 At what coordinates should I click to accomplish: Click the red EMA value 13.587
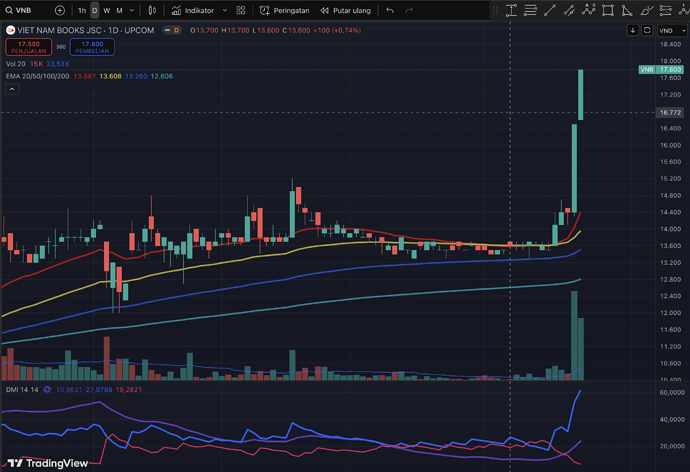pos(84,76)
